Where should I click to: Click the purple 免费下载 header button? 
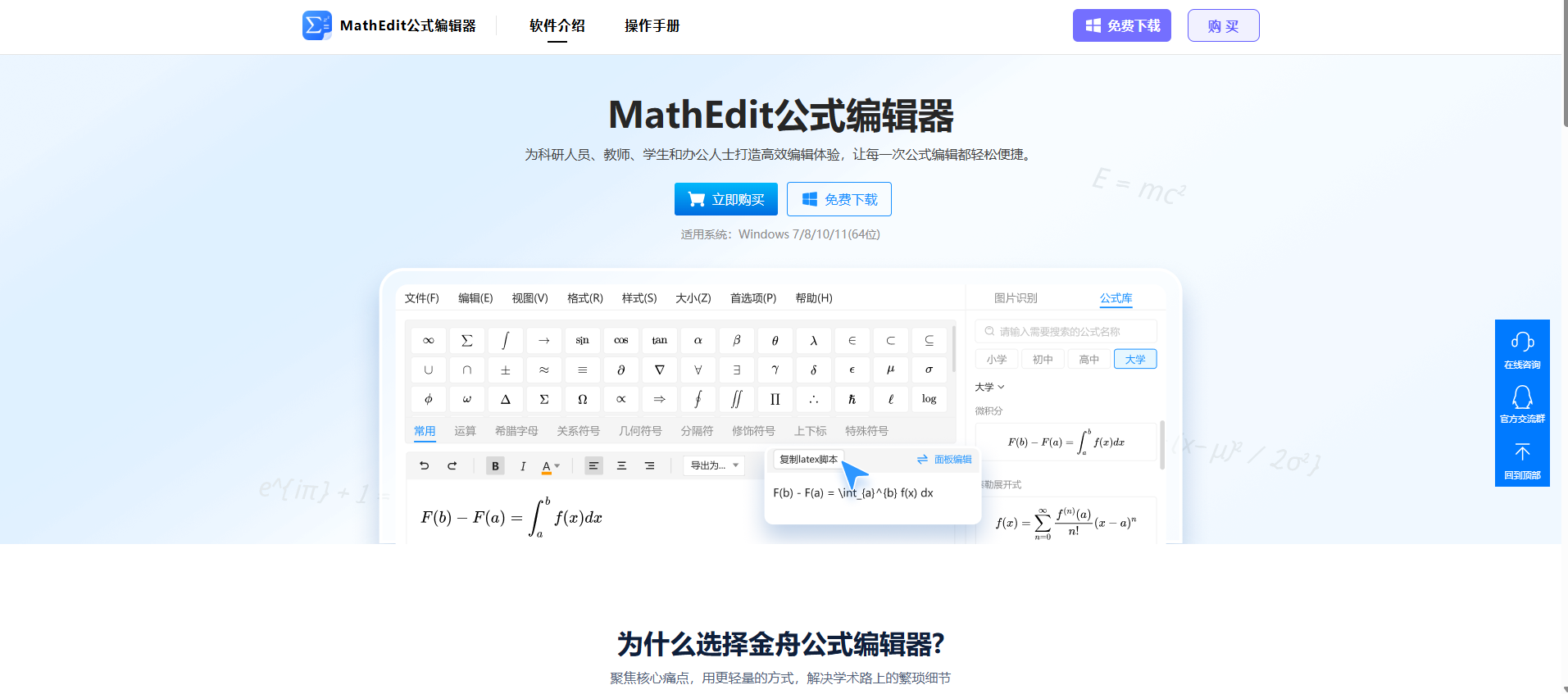[x=1122, y=25]
